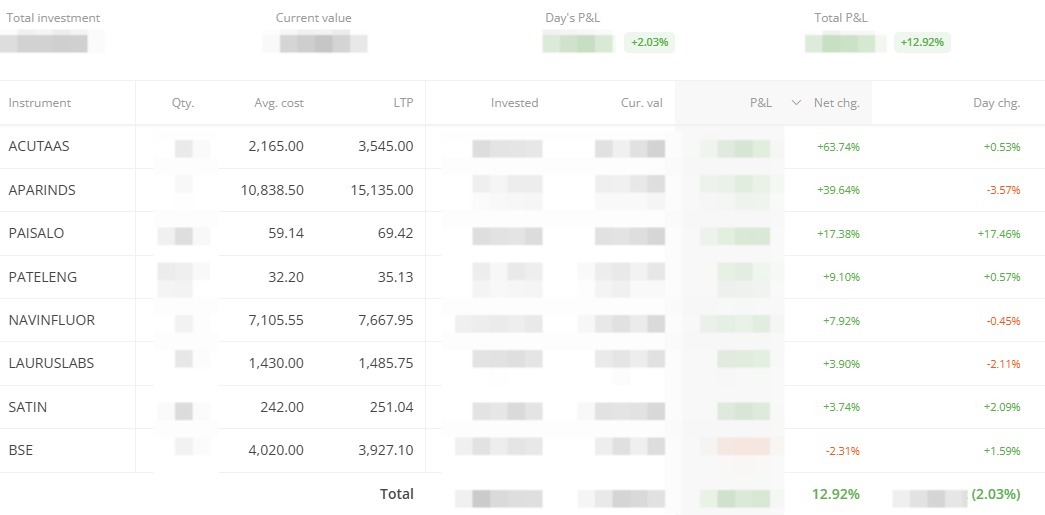Click ACUTAAS net change +63.74%

[838, 147]
